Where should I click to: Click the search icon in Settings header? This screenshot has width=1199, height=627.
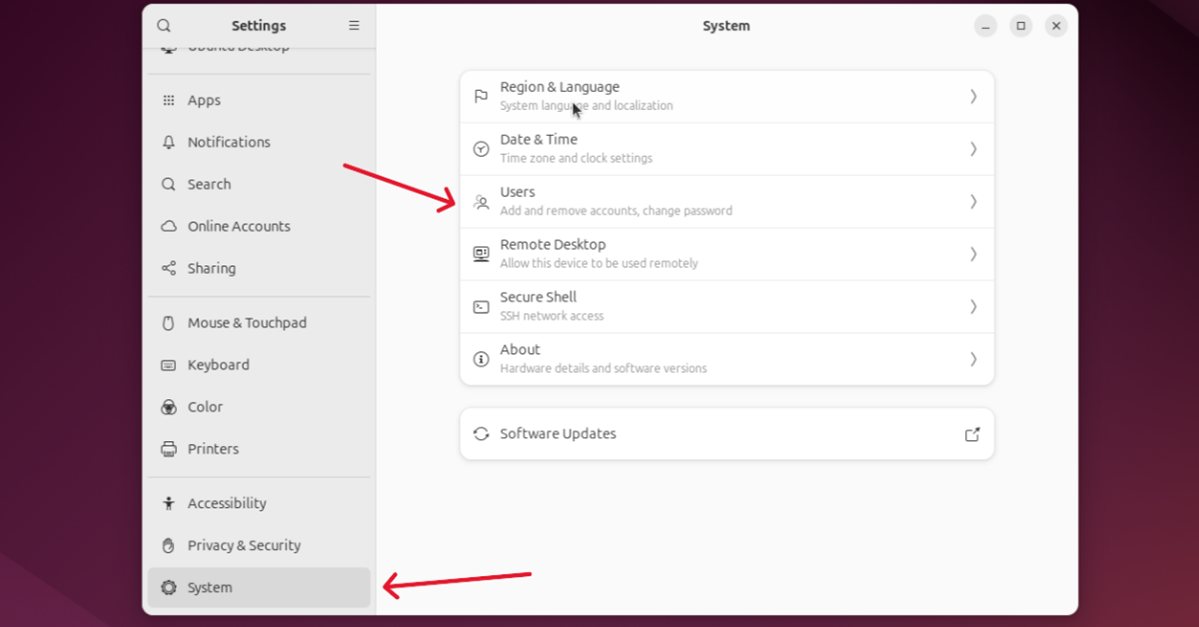164,26
